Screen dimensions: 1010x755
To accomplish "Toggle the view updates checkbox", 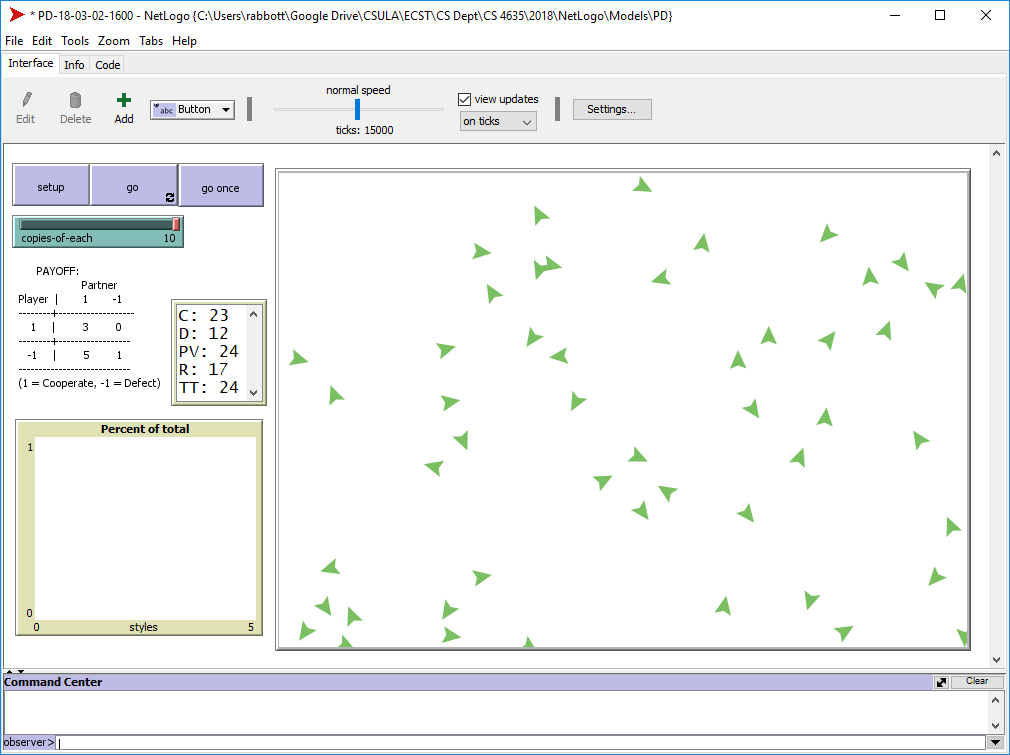I will pos(464,99).
